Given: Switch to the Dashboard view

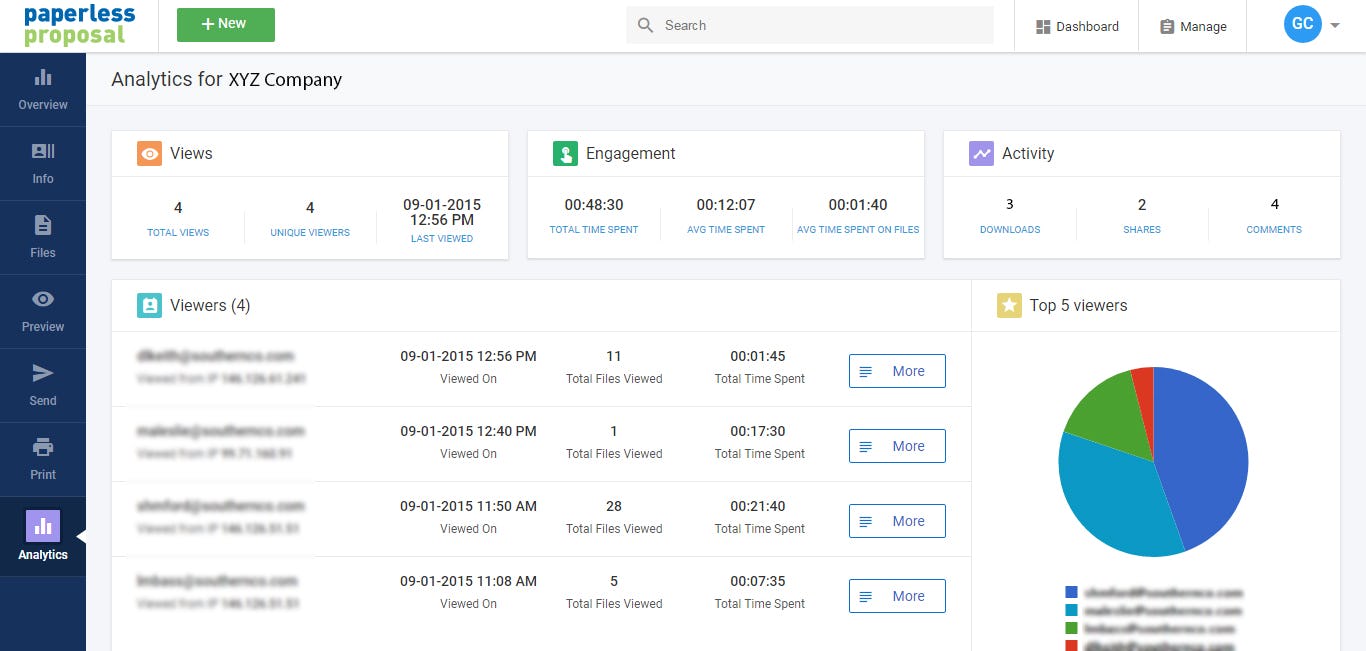Looking at the screenshot, I should coord(1076,26).
